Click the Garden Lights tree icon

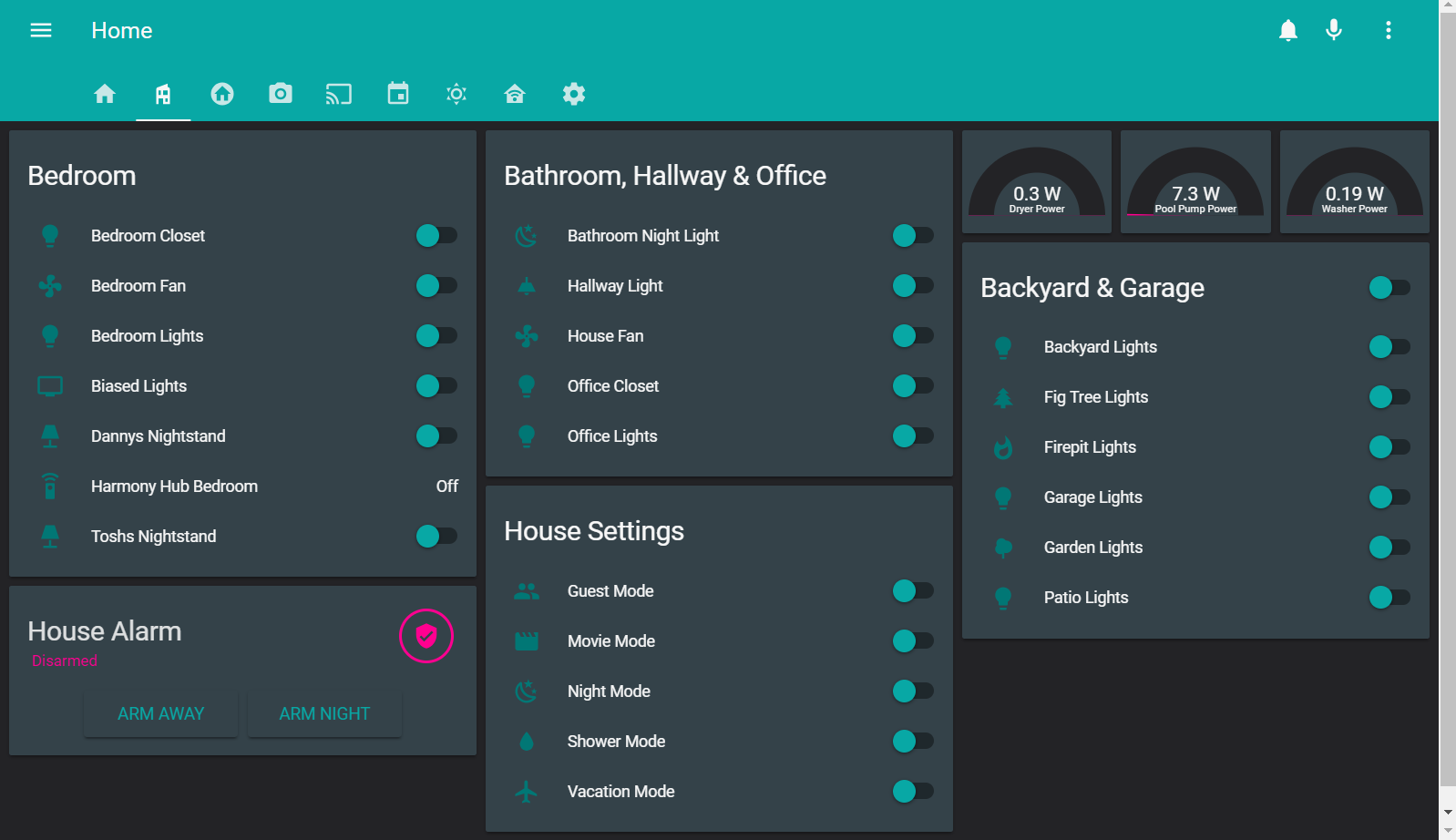point(1003,547)
